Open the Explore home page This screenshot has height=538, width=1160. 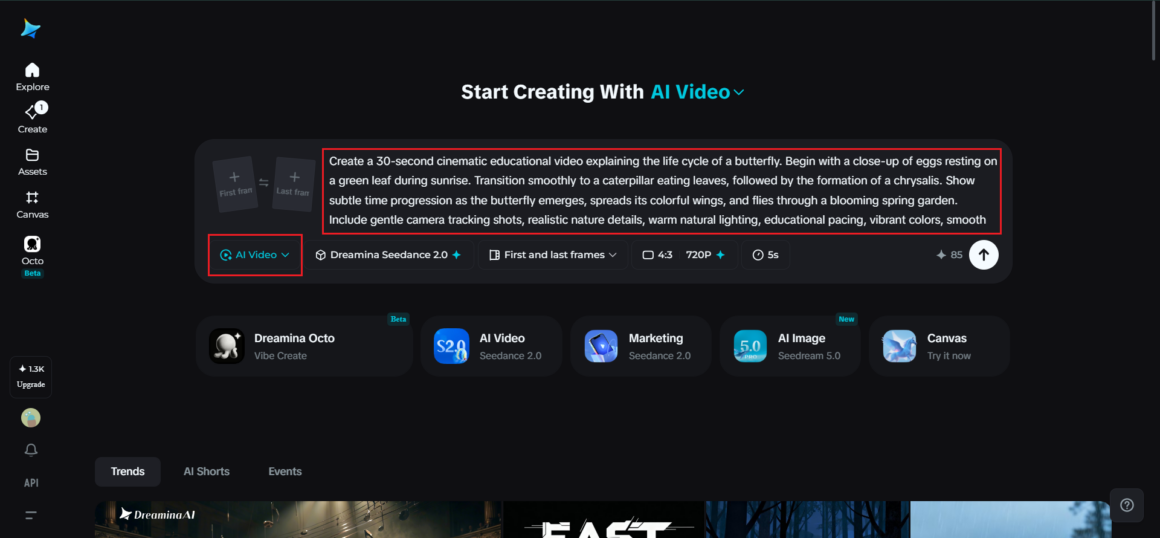[32, 77]
